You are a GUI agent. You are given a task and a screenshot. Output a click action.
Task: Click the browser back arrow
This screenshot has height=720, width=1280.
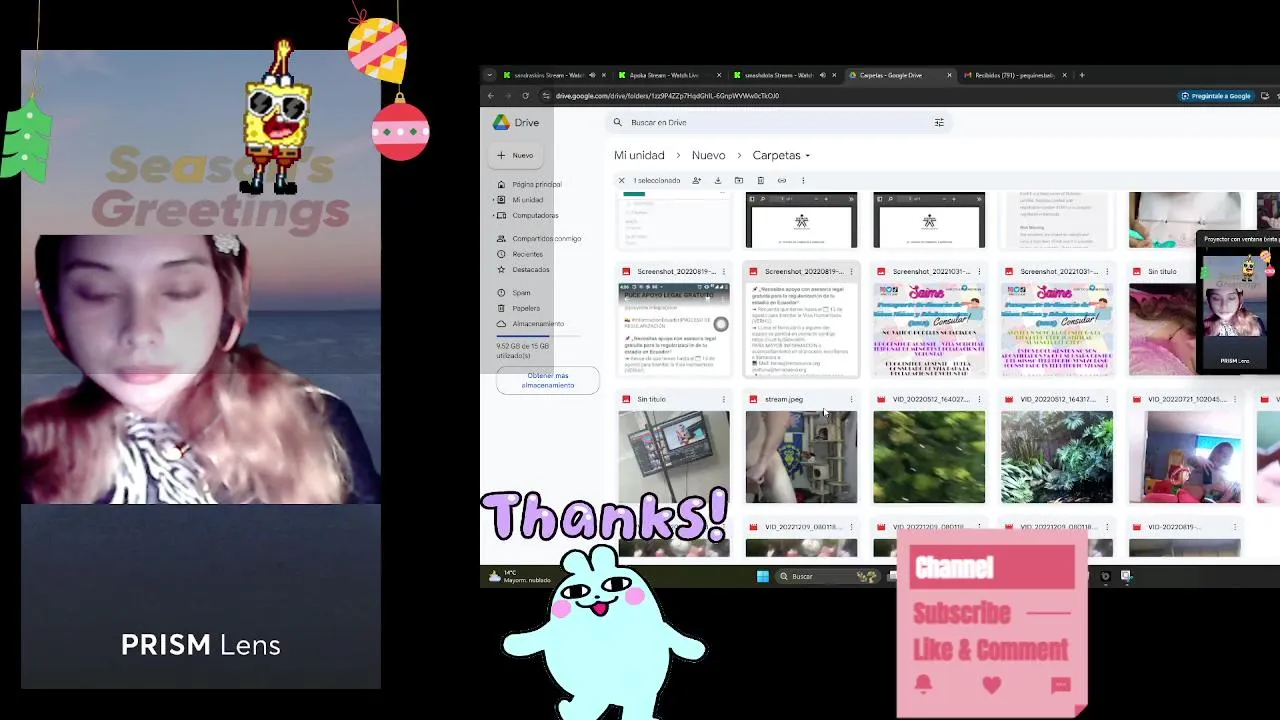click(490, 96)
